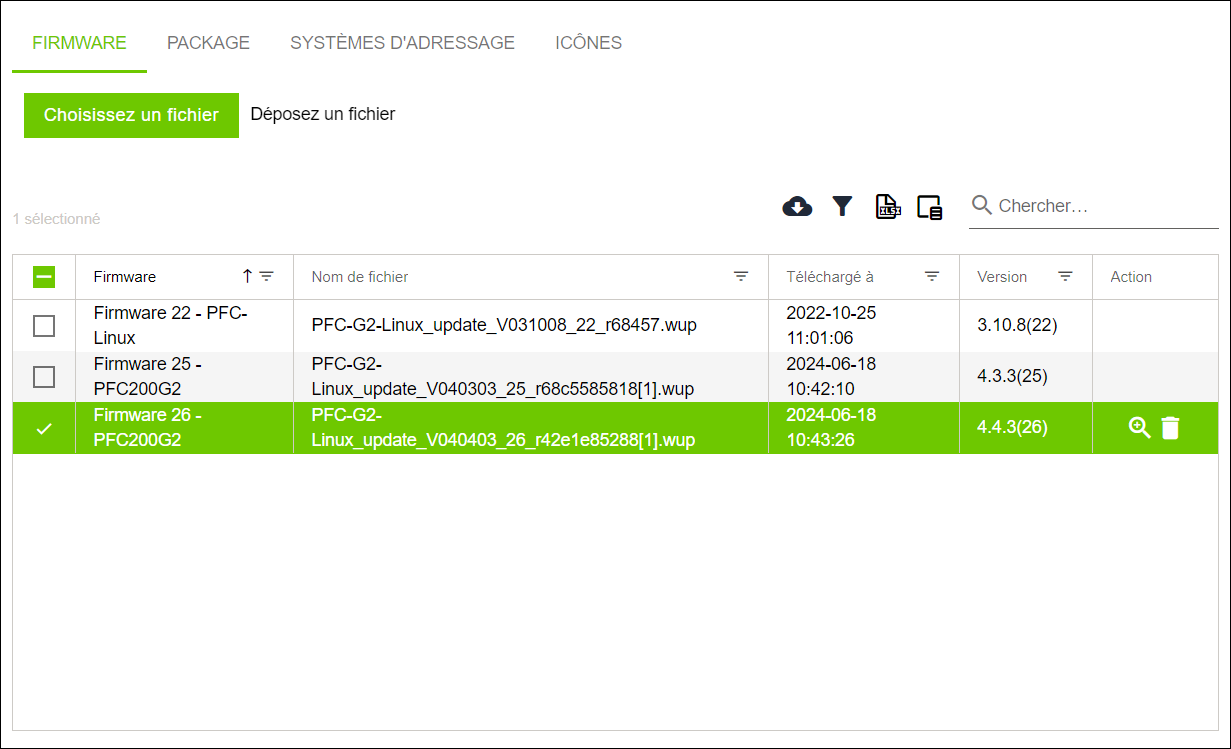This screenshot has width=1231, height=749.
Task: Sort by Nom de fichier header
Action: coord(360,277)
